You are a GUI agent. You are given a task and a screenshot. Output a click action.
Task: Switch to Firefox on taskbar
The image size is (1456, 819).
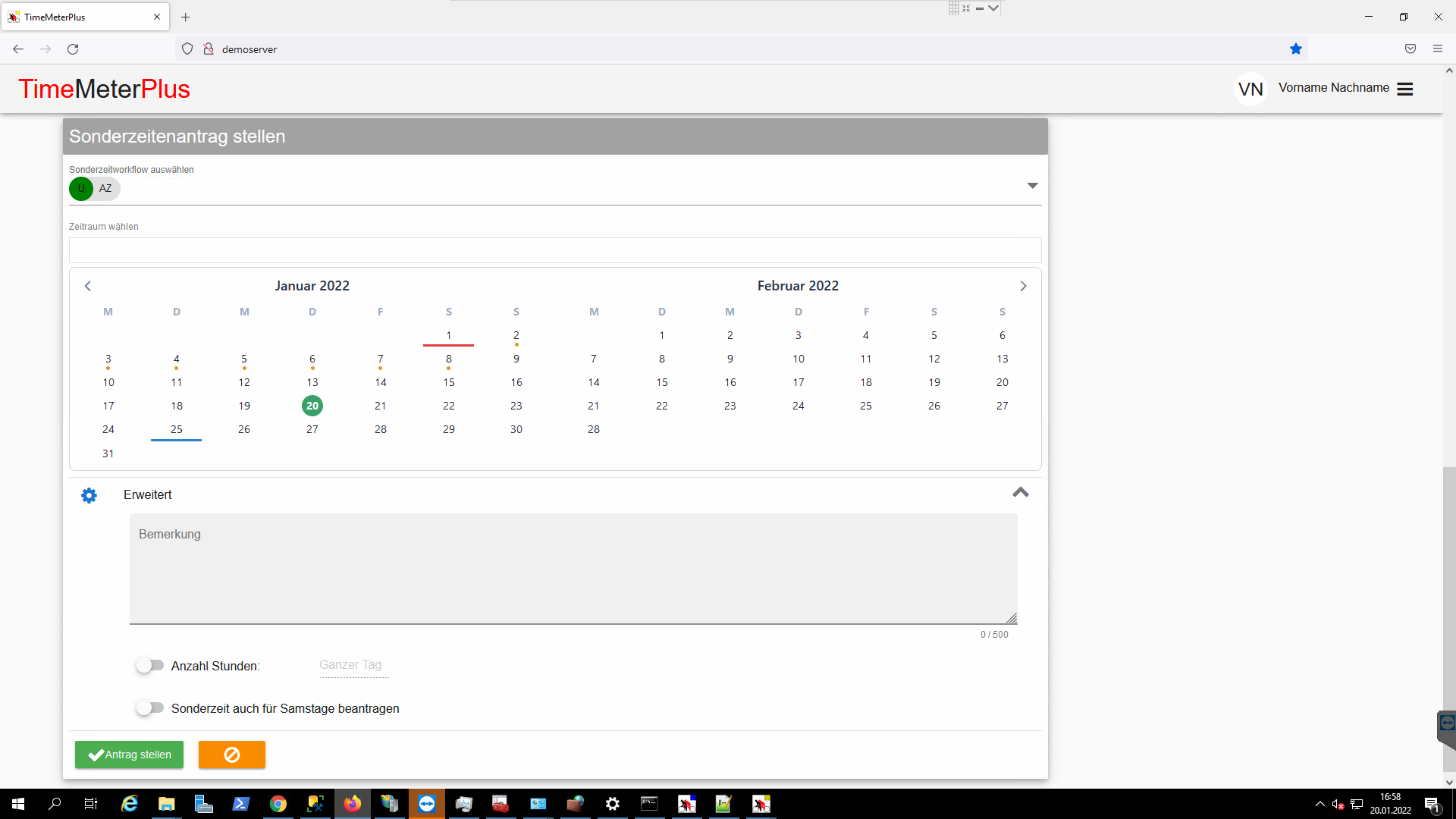[353, 804]
